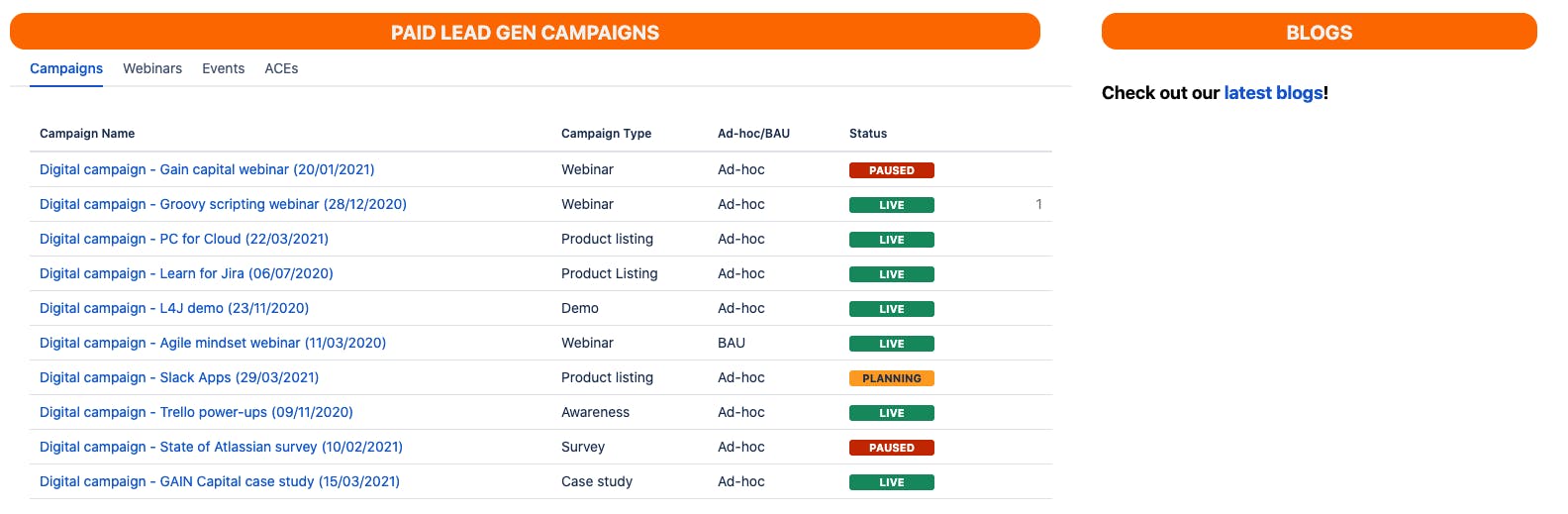Switch to the Campaigns tab
This screenshot has height=514, width=1568.
[66, 68]
